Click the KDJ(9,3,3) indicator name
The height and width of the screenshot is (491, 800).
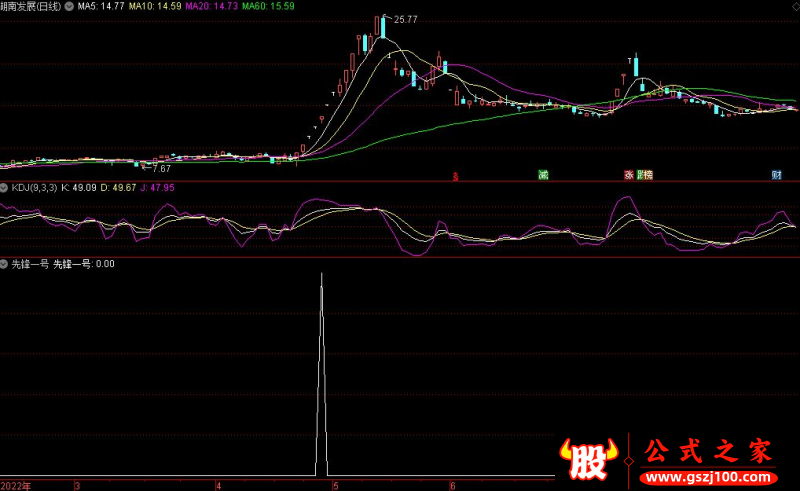34,187
